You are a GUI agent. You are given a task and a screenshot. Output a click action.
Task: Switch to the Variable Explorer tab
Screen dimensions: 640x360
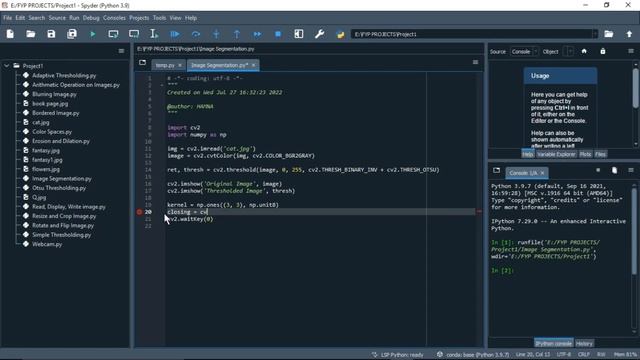tap(556, 154)
